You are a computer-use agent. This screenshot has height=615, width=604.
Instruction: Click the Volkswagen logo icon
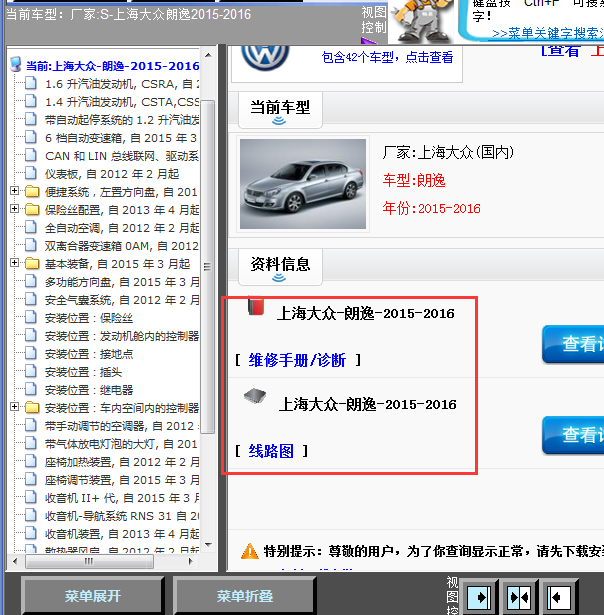pos(265,57)
